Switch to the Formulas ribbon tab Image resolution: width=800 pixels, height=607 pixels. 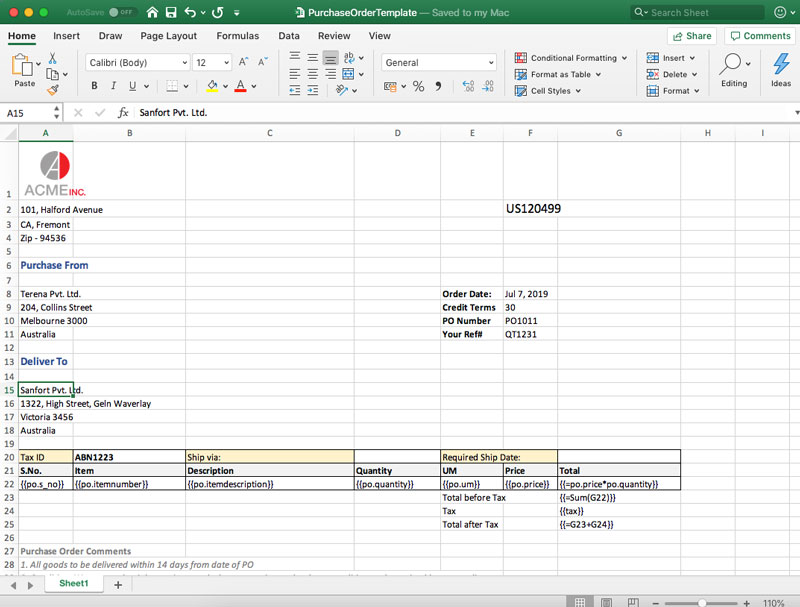237,35
